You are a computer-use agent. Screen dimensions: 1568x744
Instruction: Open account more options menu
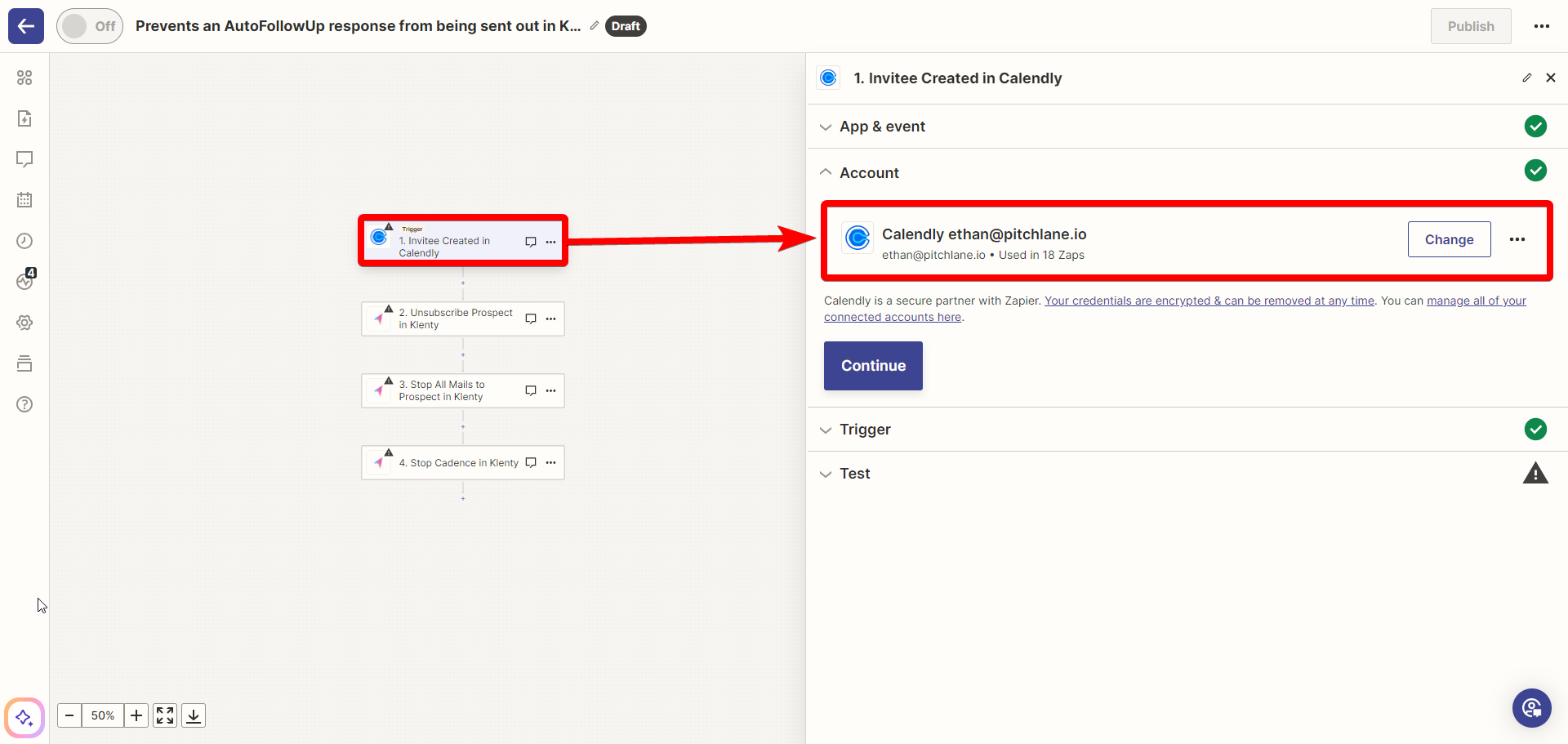1517,239
